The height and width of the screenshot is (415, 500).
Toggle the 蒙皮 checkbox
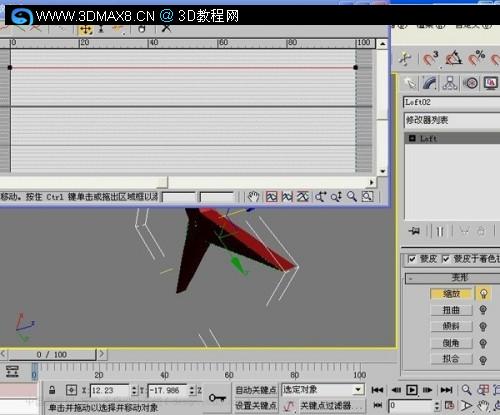coord(412,259)
